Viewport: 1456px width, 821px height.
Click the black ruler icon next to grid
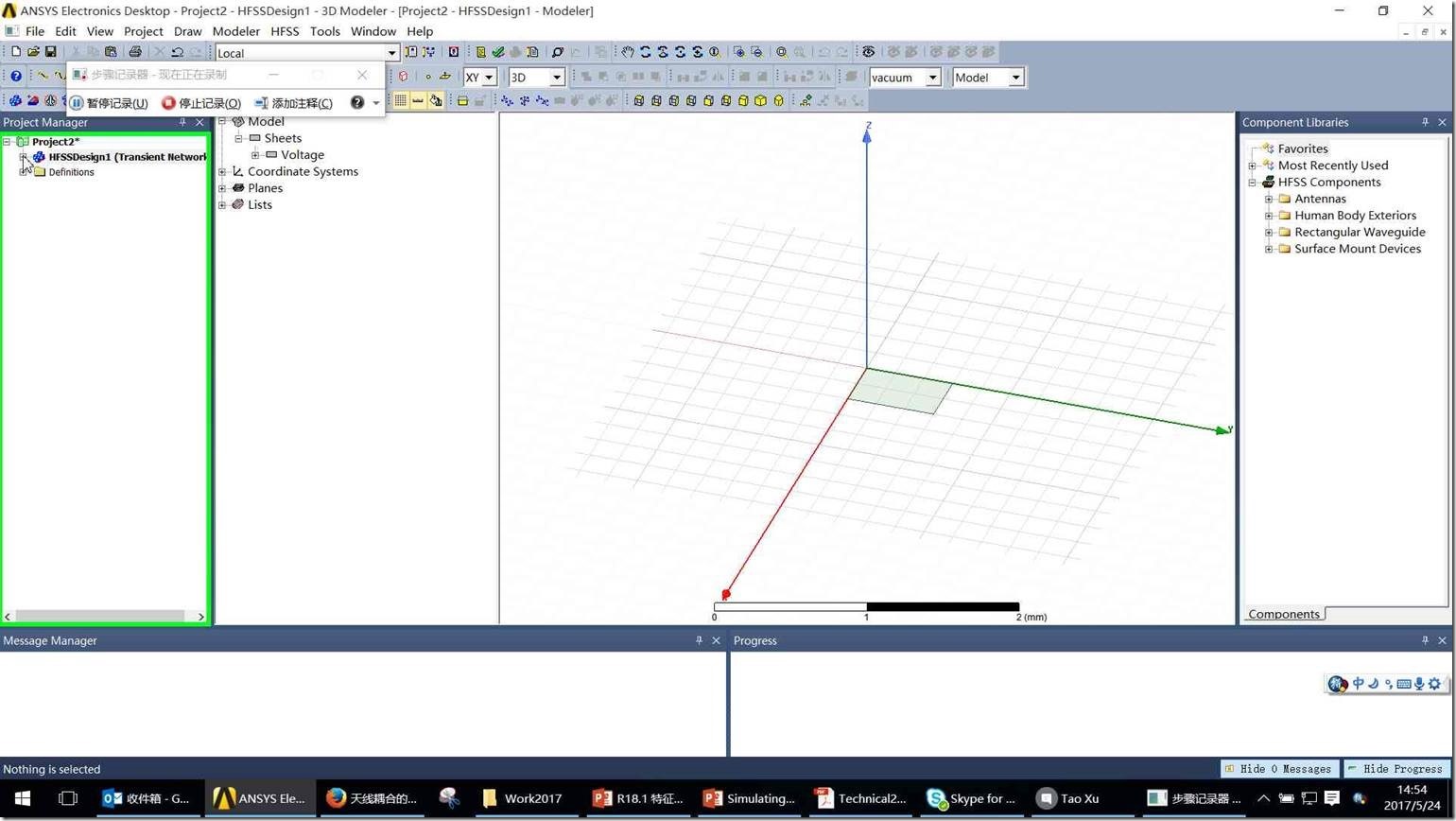[x=417, y=100]
